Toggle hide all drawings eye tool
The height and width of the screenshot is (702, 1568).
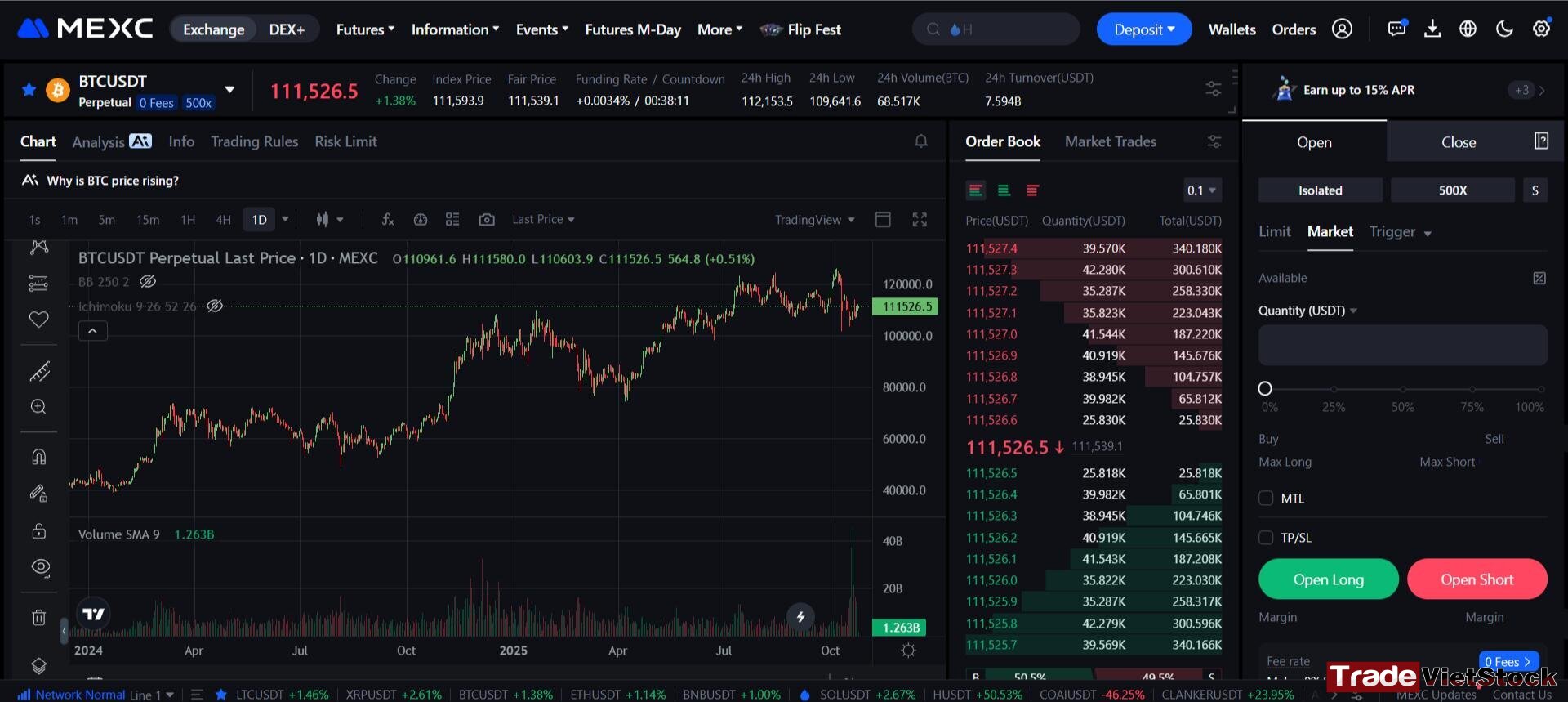pos(40,567)
